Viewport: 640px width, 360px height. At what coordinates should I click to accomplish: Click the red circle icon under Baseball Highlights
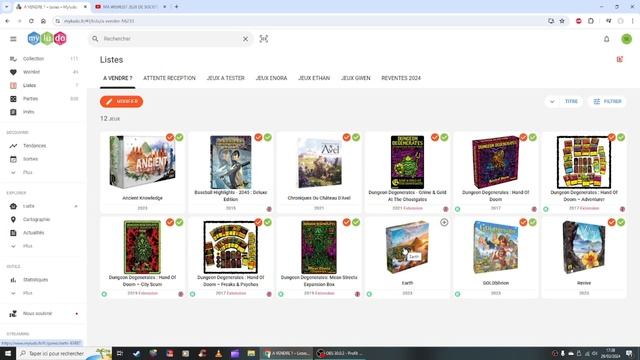point(269,209)
